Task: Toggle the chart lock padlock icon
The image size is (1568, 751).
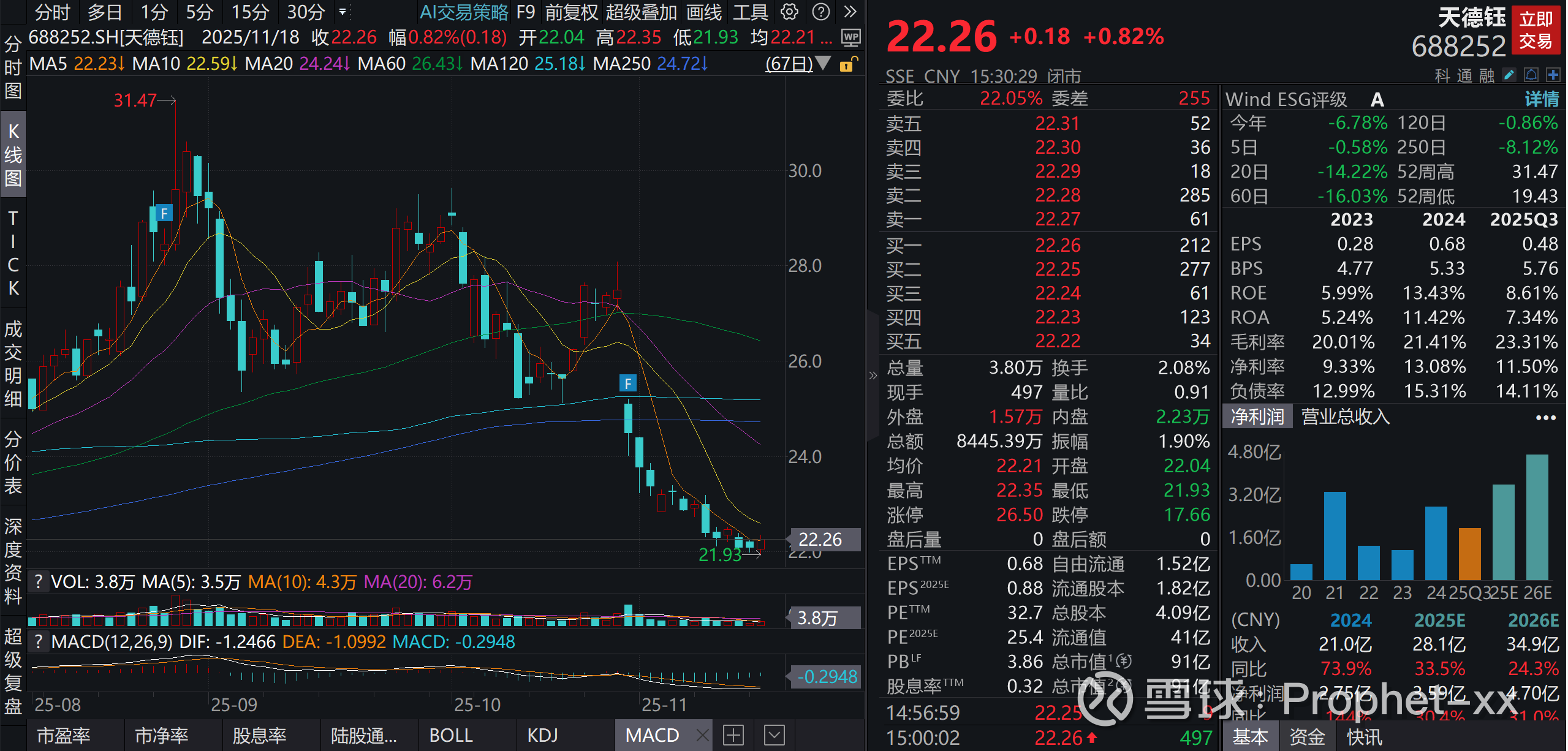Action: point(847,64)
